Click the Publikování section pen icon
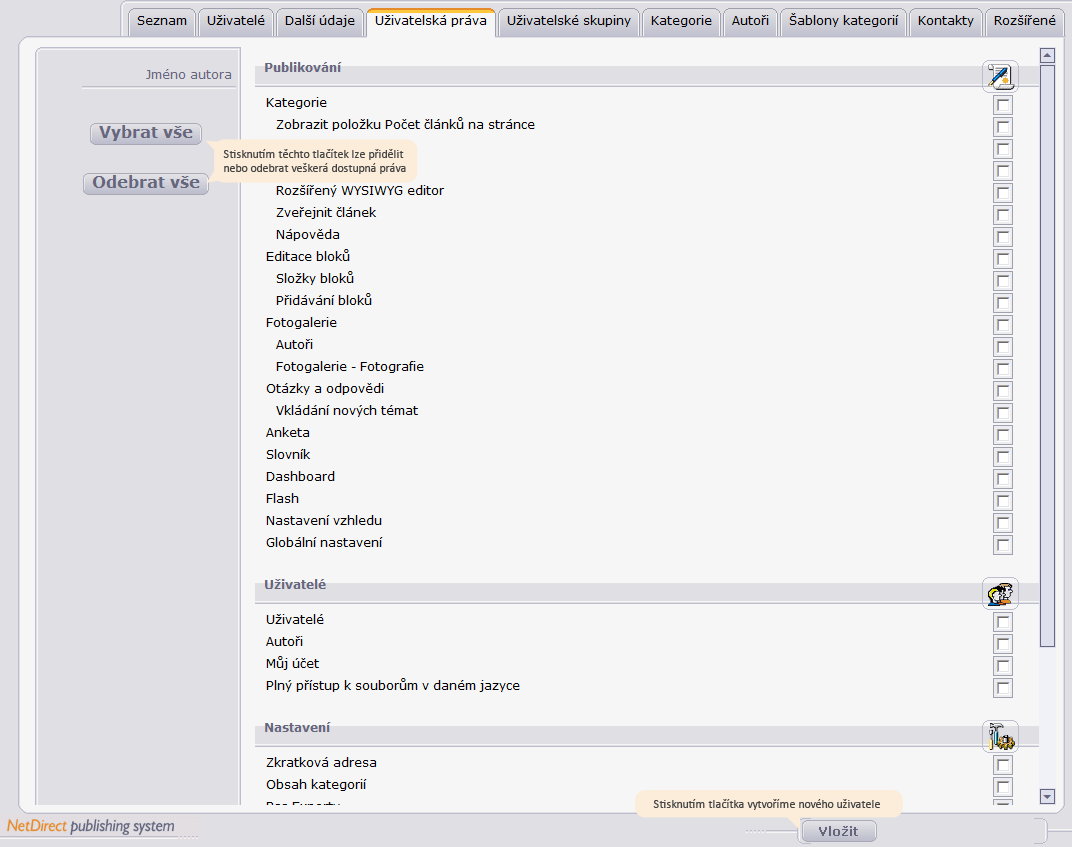This screenshot has width=1072, height=847. [1000, 76]
